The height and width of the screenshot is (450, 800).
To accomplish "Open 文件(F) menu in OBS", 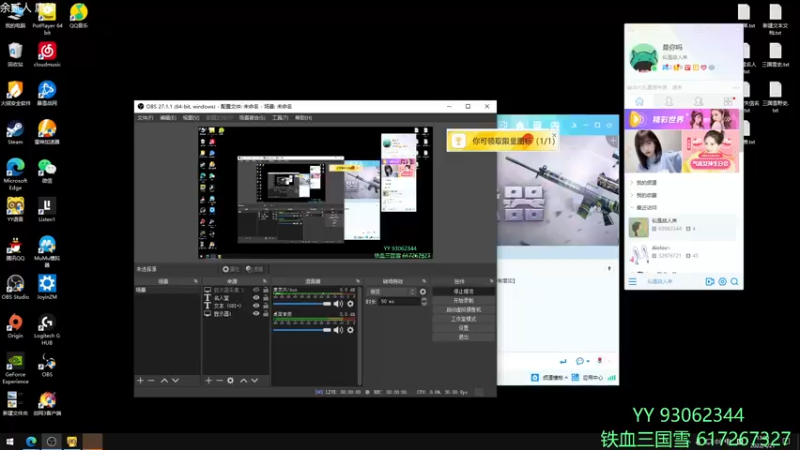I will point(145,118).
